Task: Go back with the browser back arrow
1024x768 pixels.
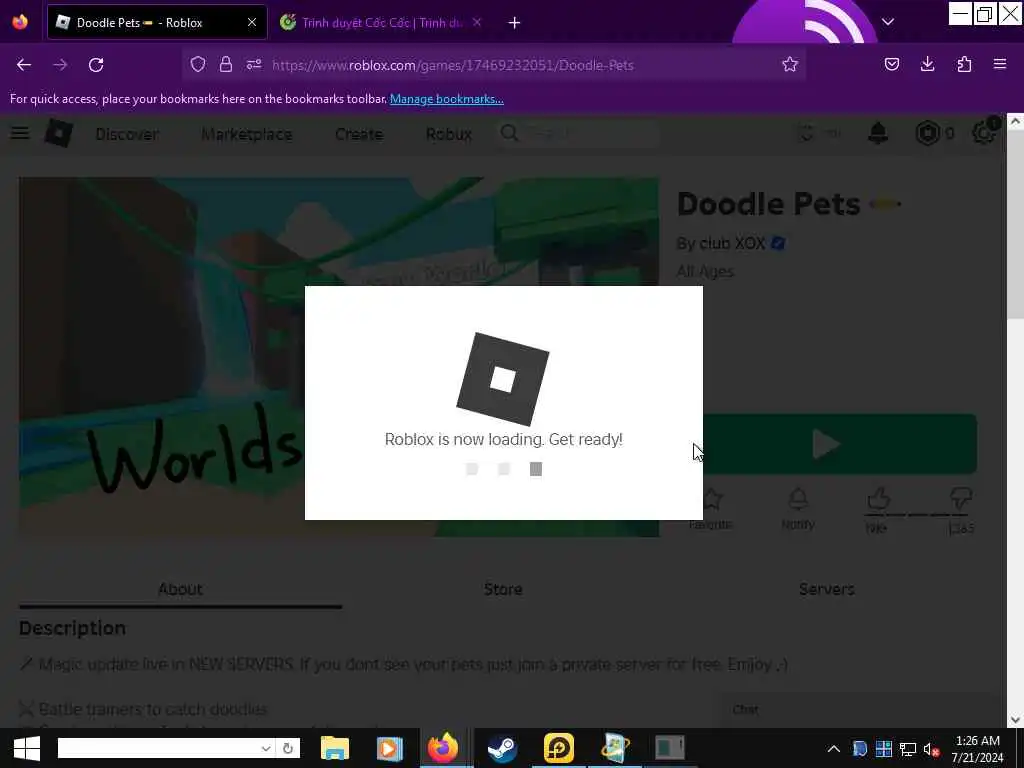Action: pyautogui.click(x=24, y=65)
